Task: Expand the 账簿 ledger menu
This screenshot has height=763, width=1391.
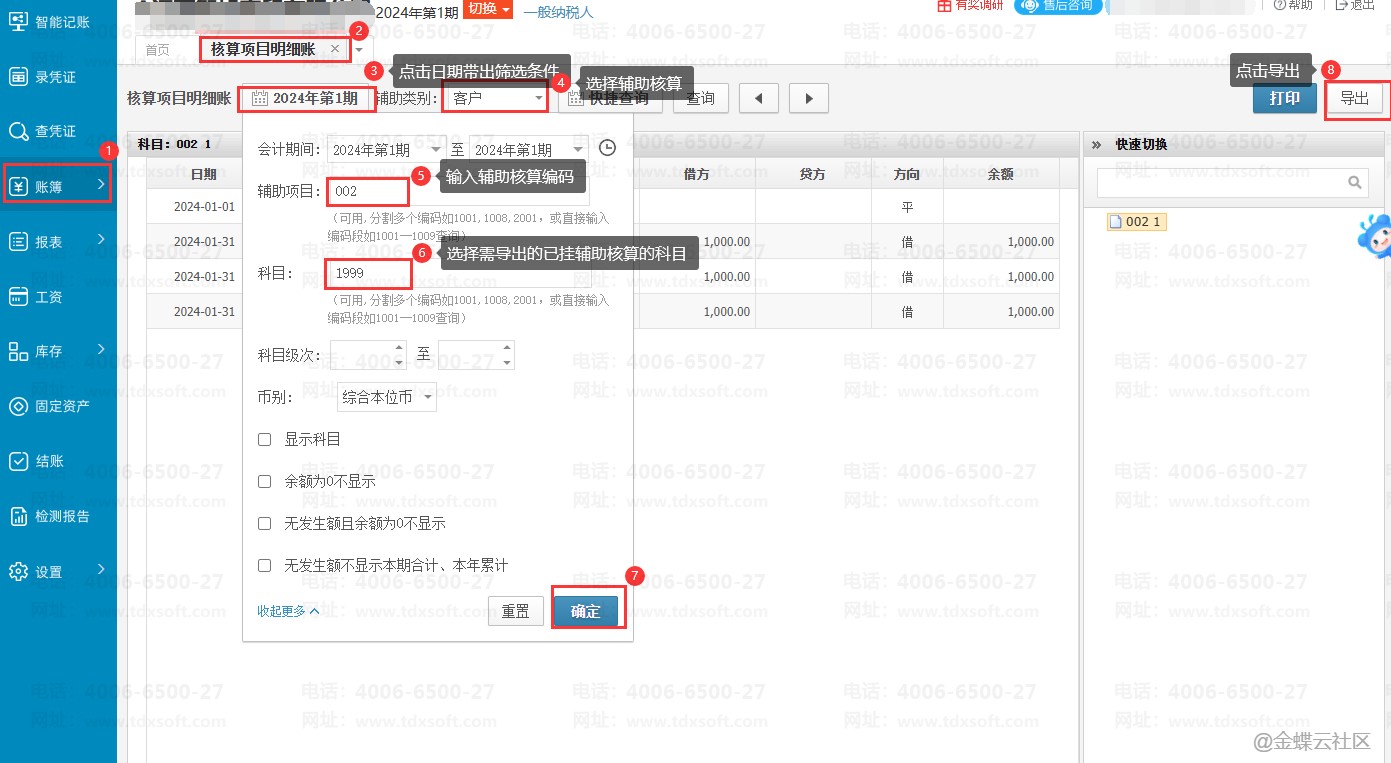Action: (57, 185)
